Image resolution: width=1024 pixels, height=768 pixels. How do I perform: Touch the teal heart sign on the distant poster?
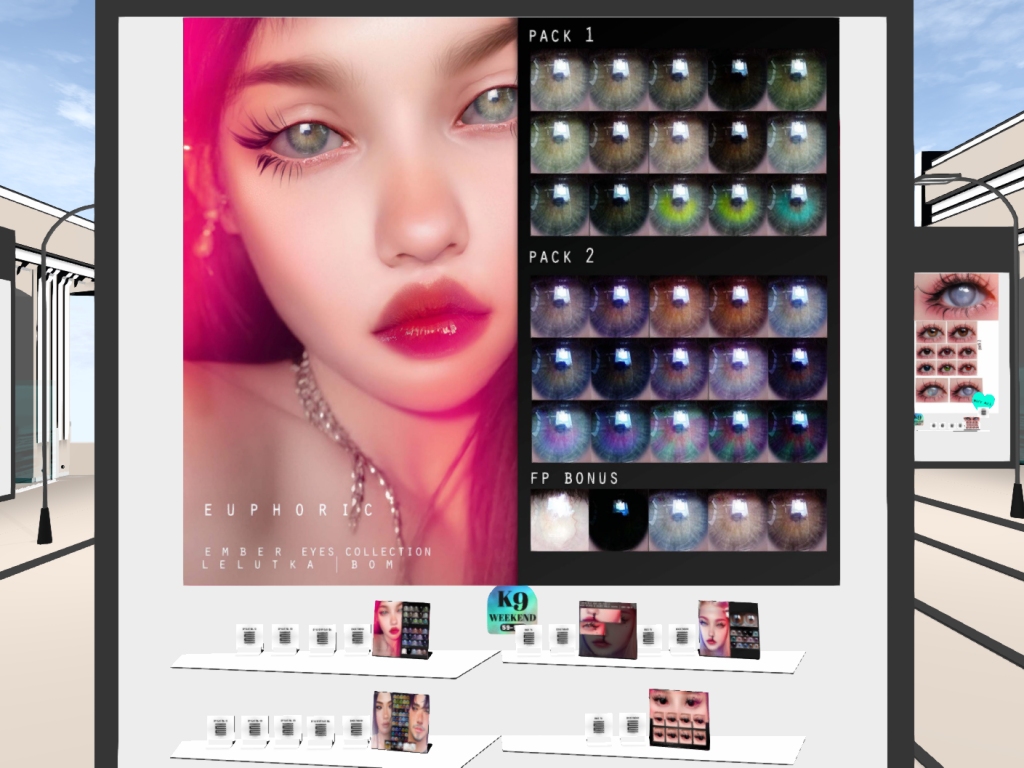click(984, 401)
